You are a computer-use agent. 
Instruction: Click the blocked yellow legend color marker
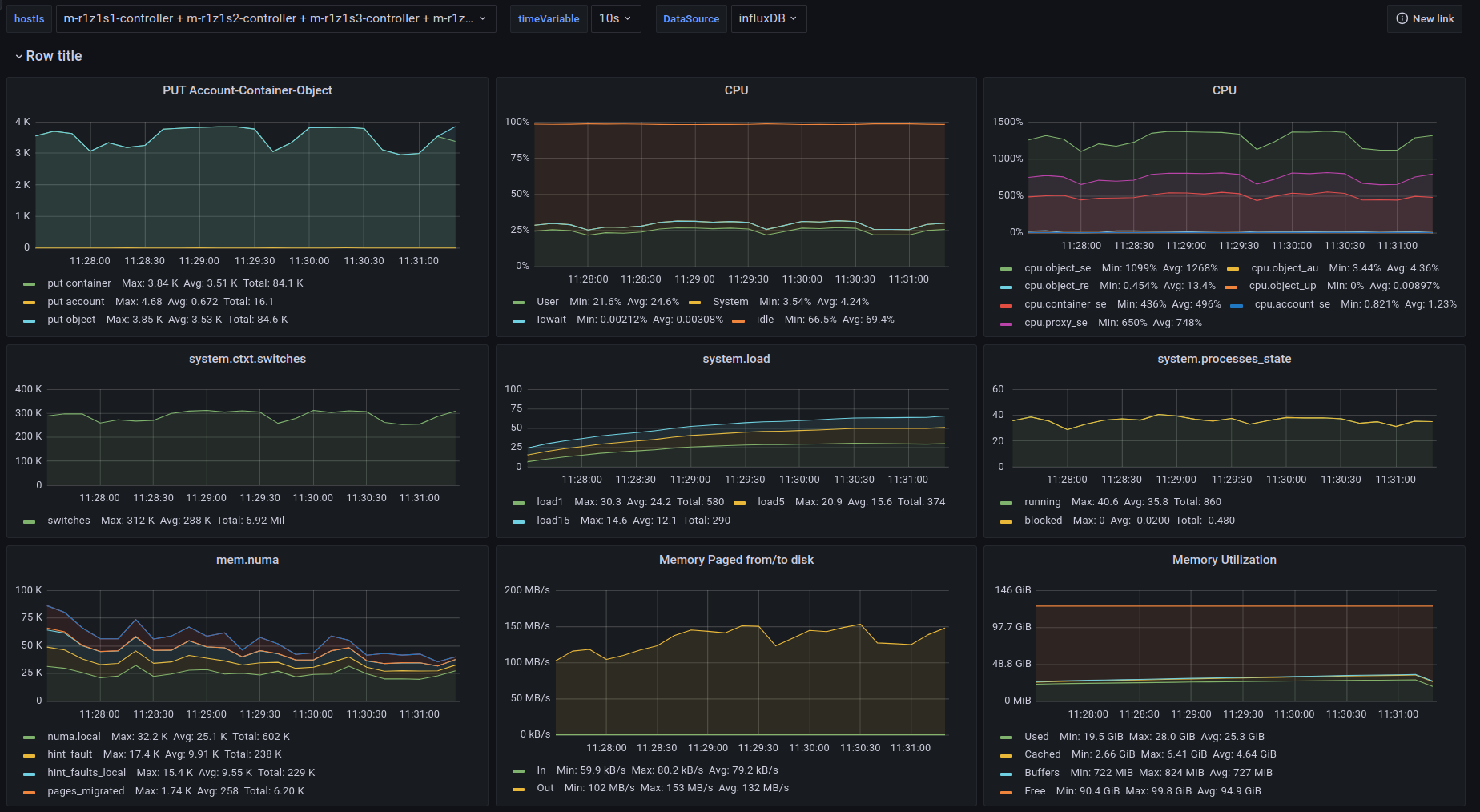coord(1006,521)
